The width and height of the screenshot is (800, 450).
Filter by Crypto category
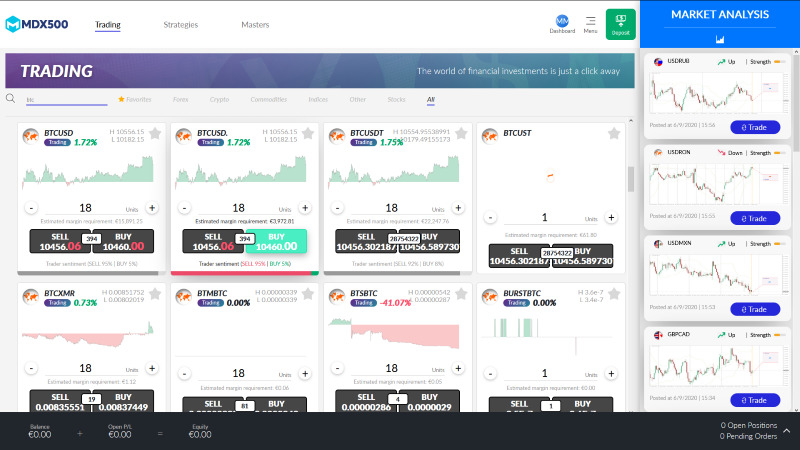219,99
